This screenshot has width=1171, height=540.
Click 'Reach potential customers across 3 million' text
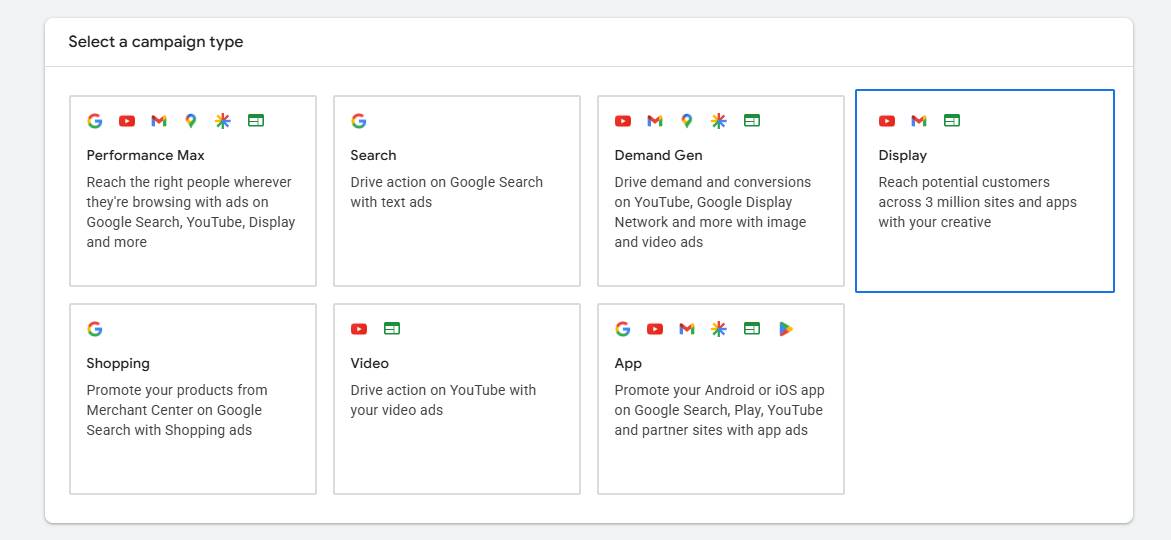coord(978,202)
